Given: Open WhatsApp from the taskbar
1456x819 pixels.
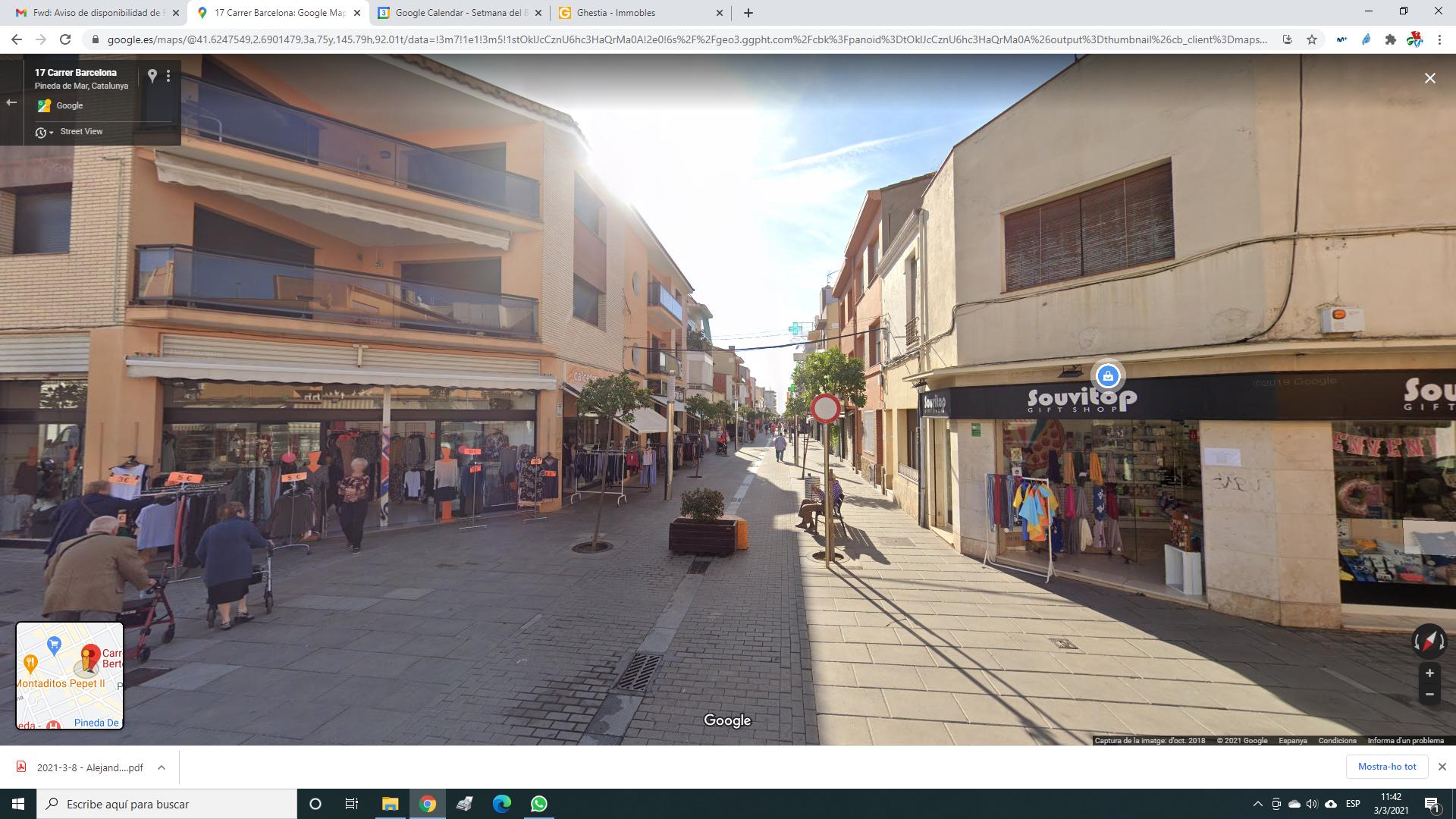Looking at the screenshot, I should [x=539, y=804].
